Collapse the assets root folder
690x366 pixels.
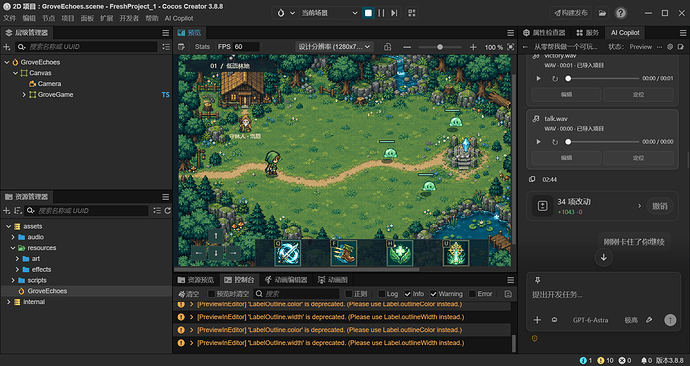point(8,226)
